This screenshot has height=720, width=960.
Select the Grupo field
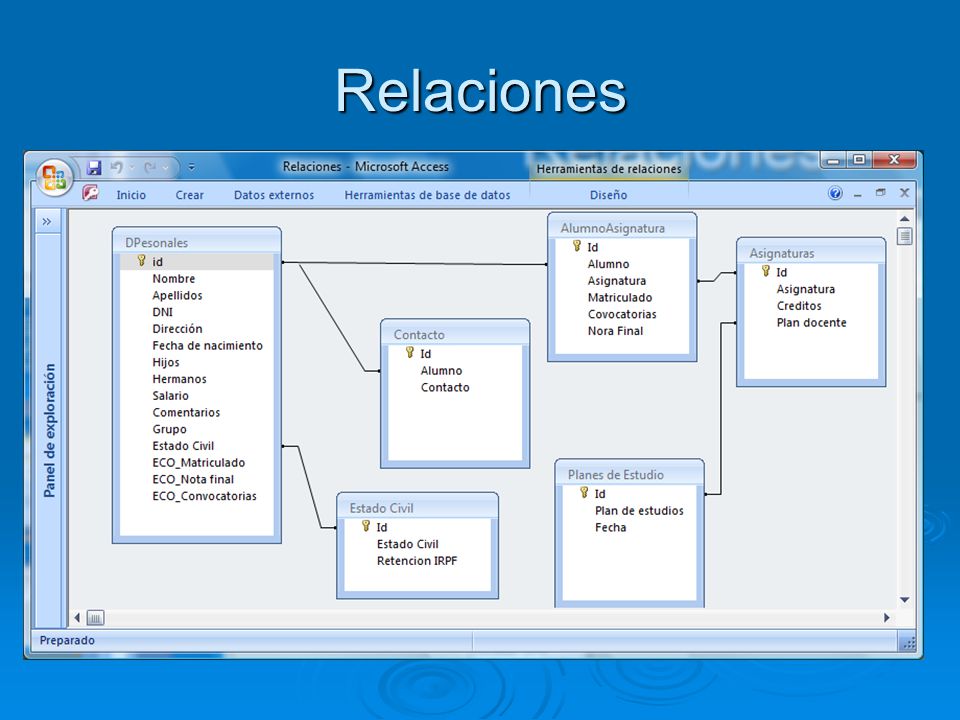click(x=169, y=429)
